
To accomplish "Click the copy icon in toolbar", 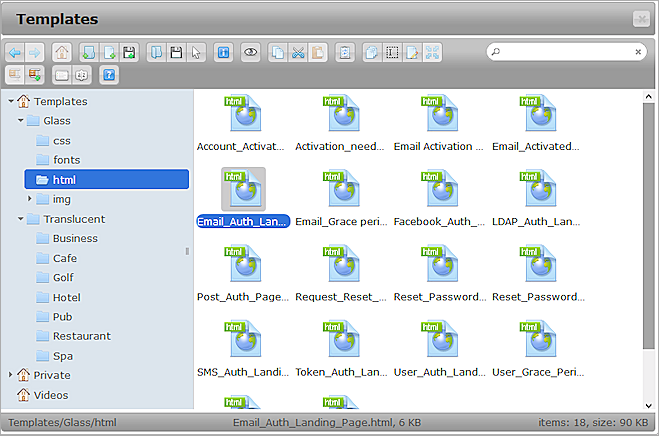I will (x=278, y=52).
